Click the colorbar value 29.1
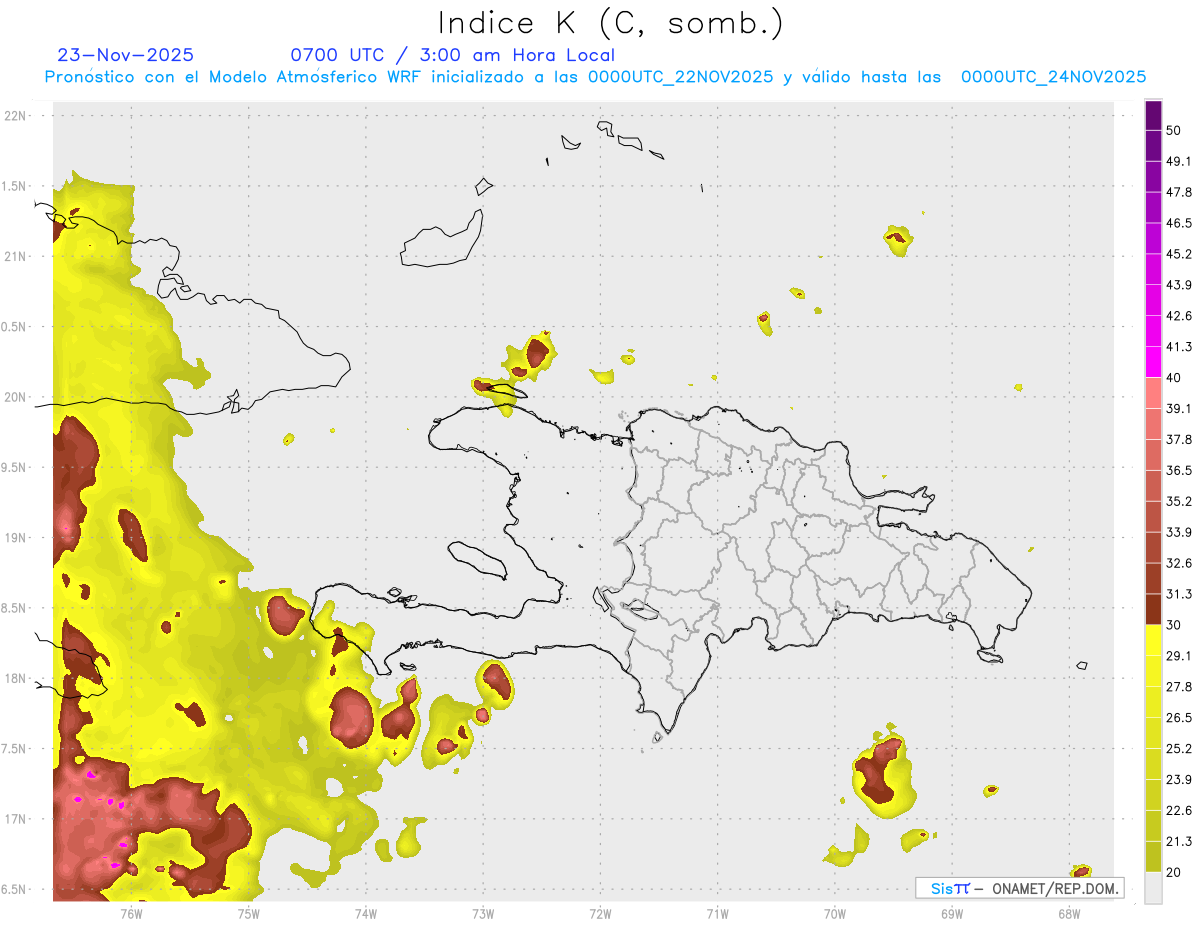 (x=1179, y=656)
